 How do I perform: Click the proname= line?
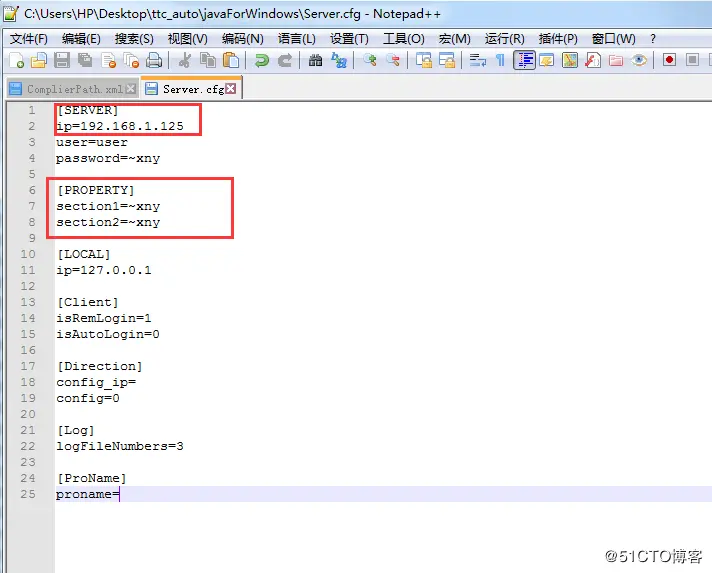(x=88, y=494)
